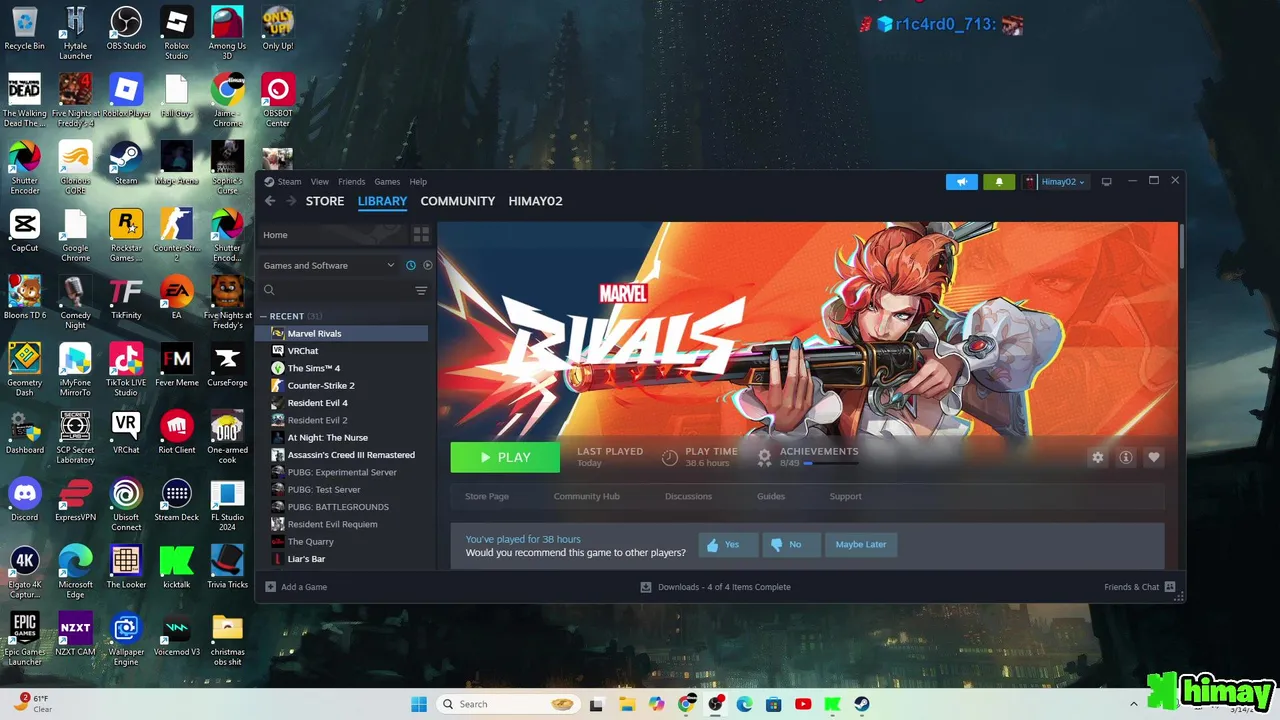The image size is (1280, 720).
Task: Go to library Home
Action: [333, 235]
